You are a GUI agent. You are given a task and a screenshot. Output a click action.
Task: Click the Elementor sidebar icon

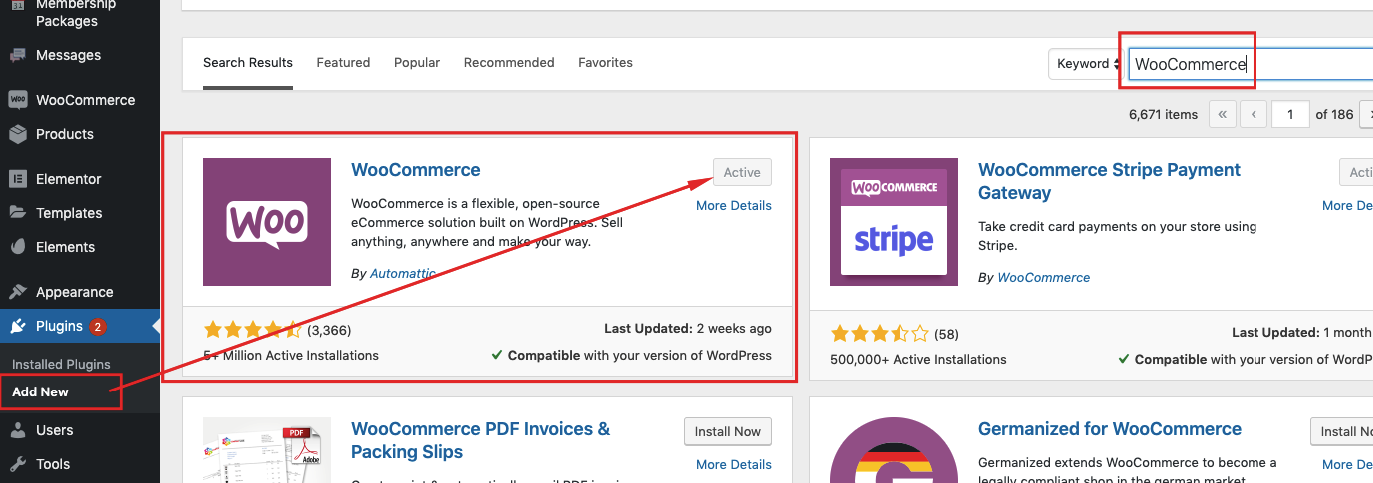click(17, 179)
